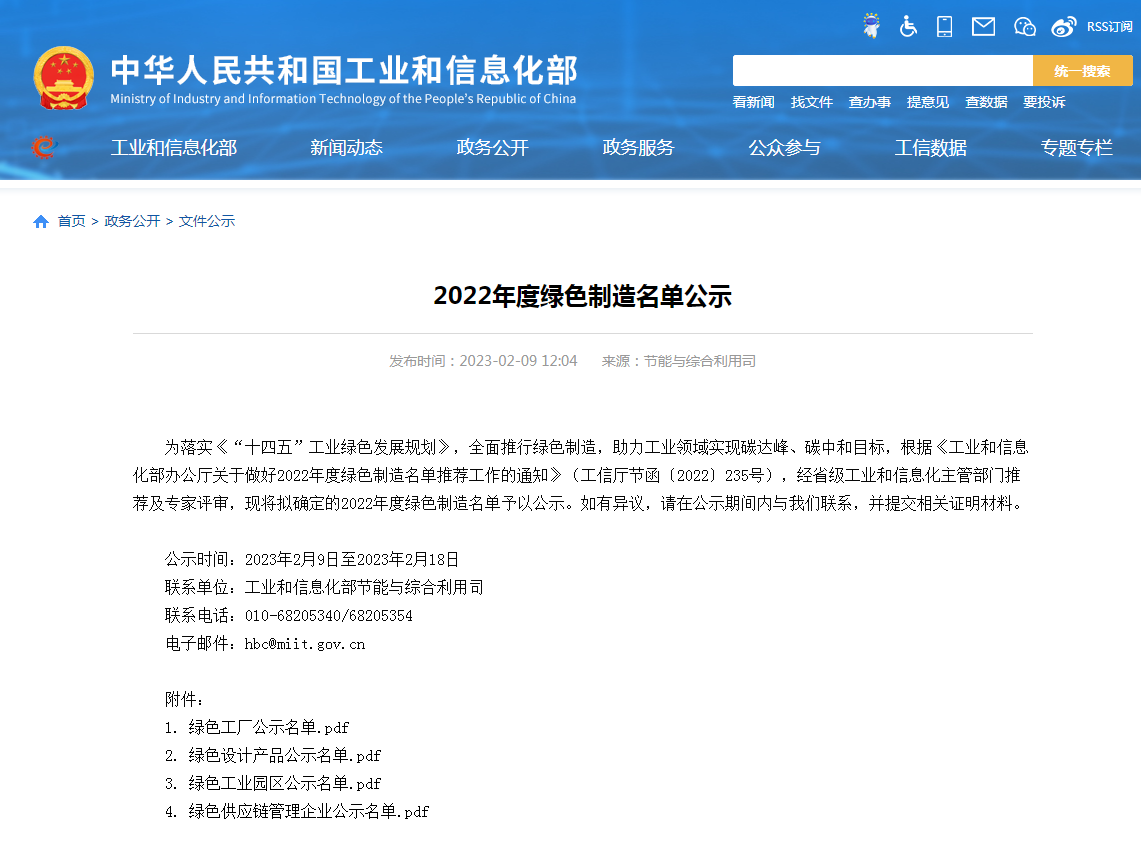Click the 公示时间 date range line

[312, 560]
